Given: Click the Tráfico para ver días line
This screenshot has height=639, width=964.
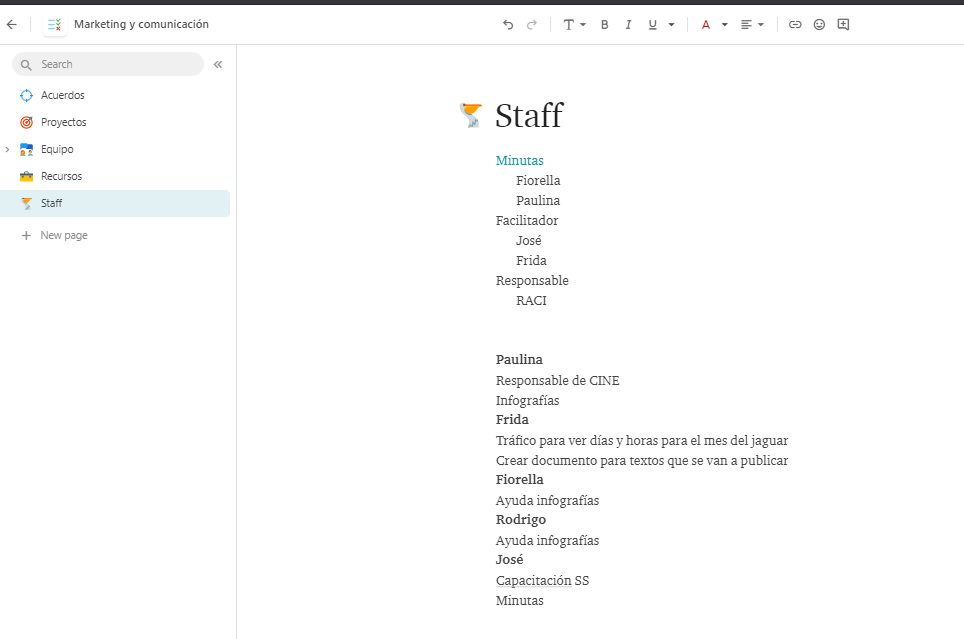Looking at the screenshot, I should click(642, 440).
